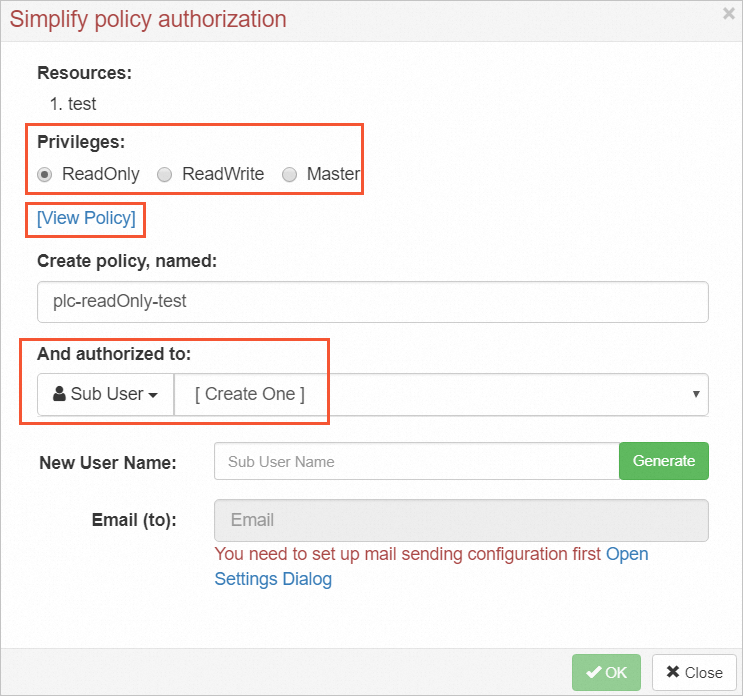Focus the Sub User Name field
This screenshot has width=743, height=696.
pos(416,461)
